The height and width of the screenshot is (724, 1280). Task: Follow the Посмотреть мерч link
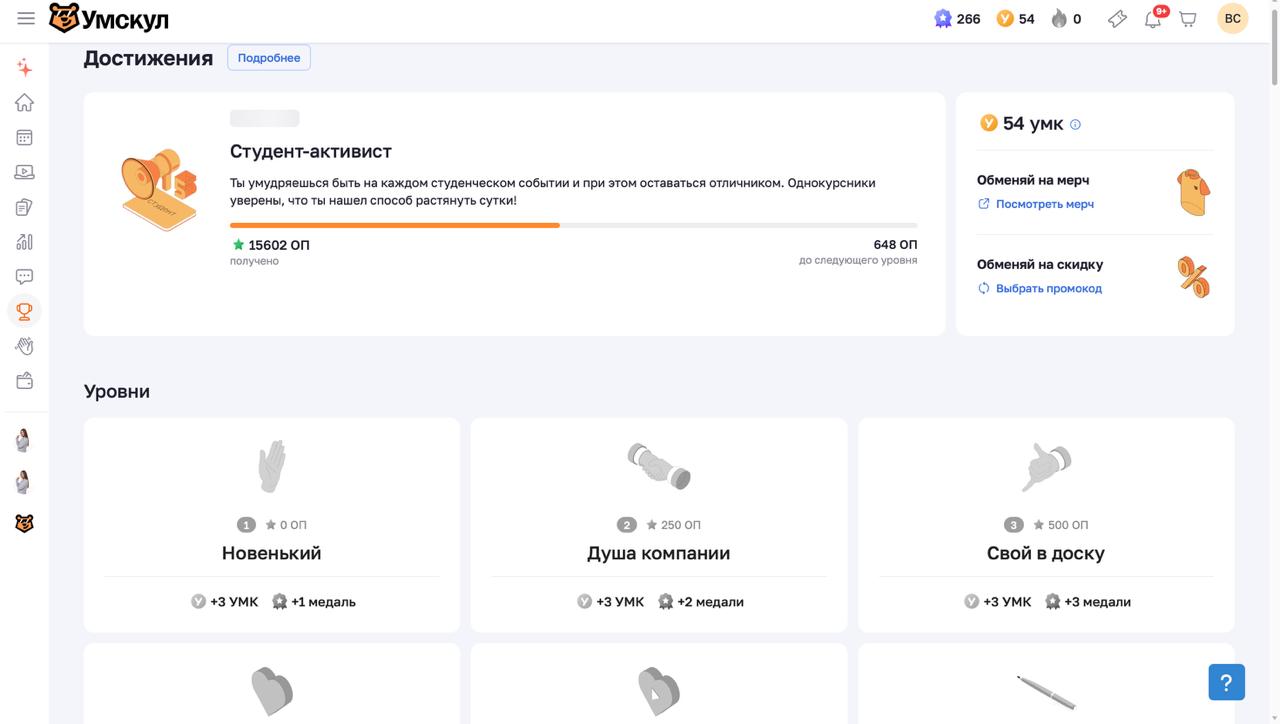(1044, 204)
